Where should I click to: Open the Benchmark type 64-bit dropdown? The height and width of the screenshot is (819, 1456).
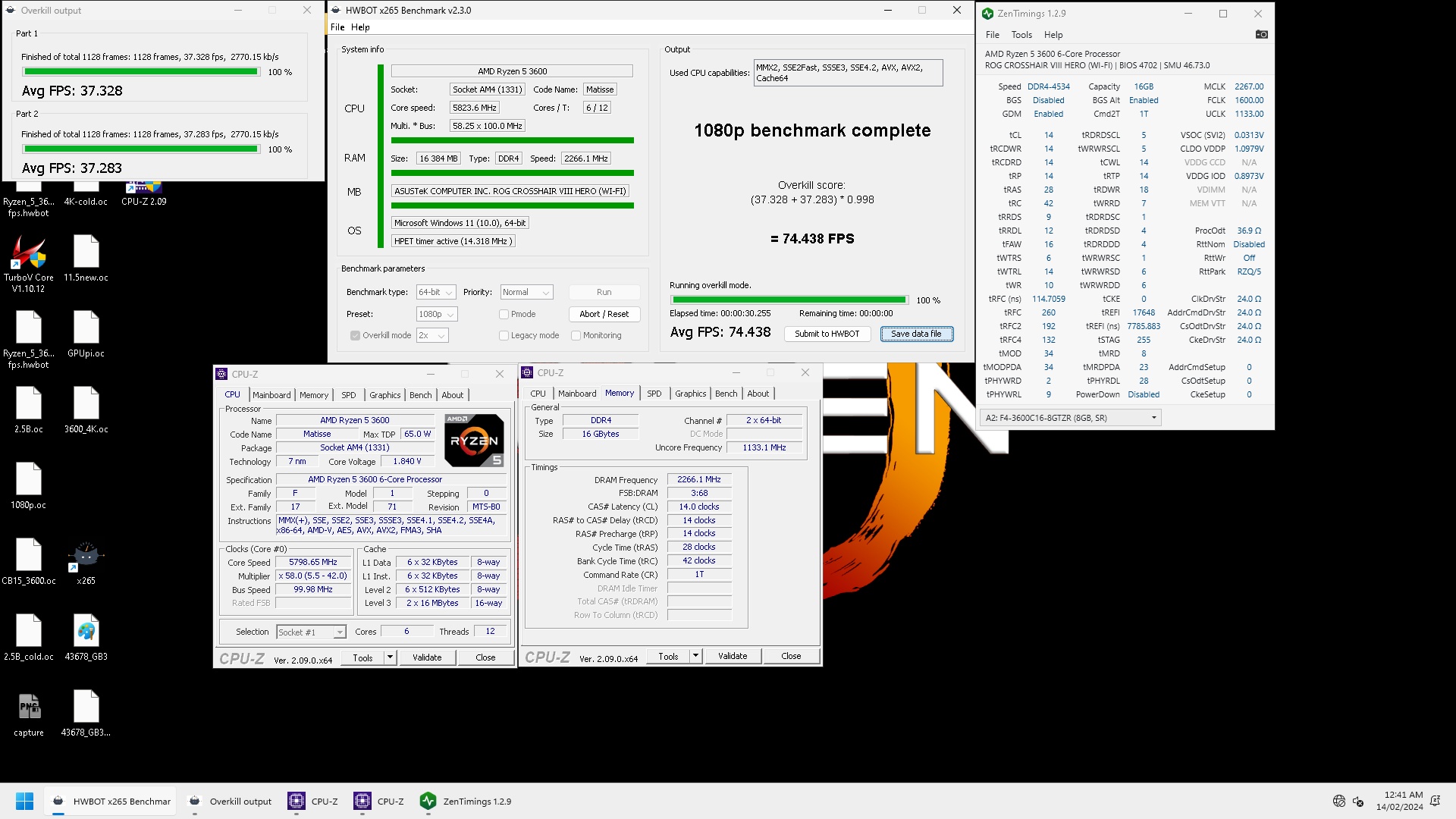(436, 292)
